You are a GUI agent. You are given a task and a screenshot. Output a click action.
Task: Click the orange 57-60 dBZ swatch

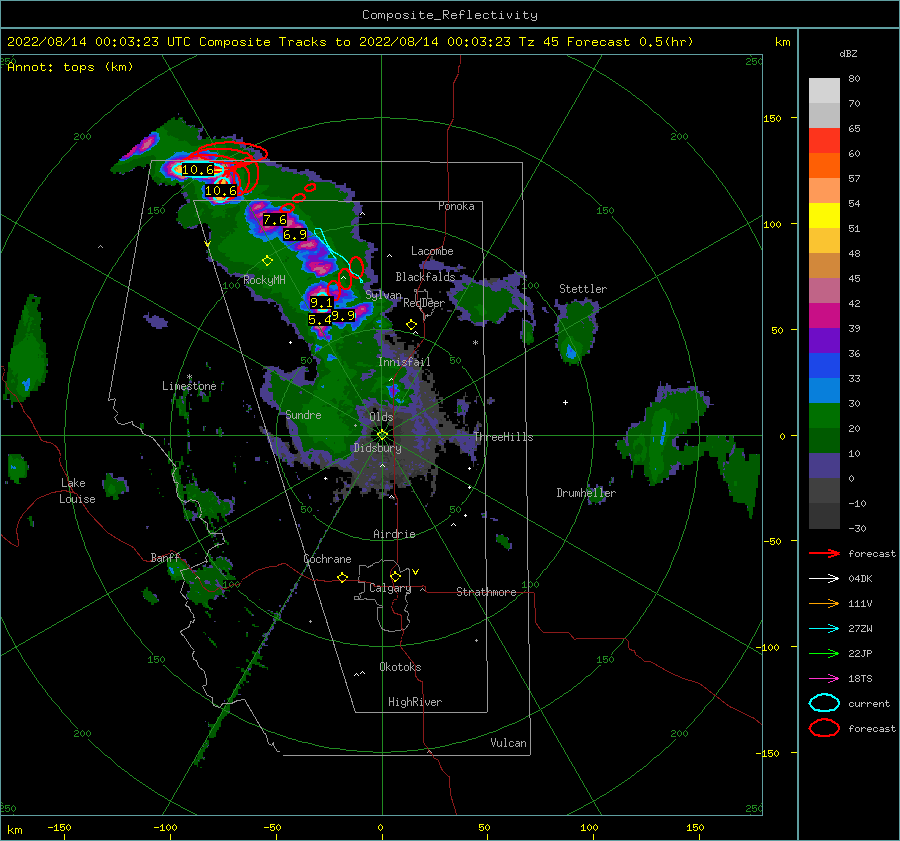click(824, 166)
